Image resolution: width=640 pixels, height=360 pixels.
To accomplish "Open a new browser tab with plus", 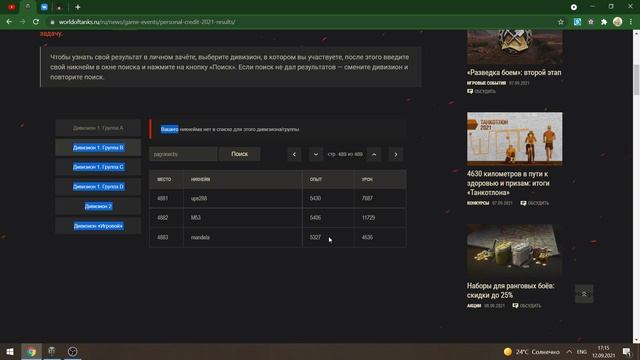I will 78,7.
